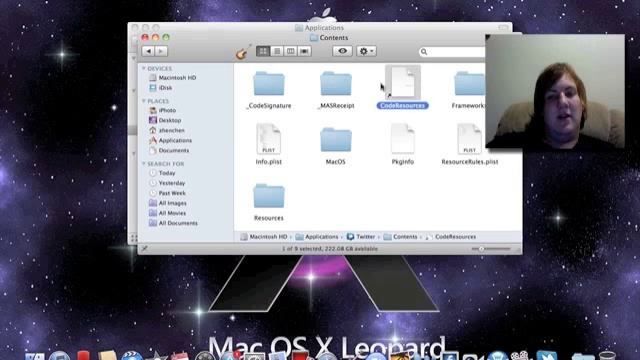Click the Contents folder icon in the title bar

click(313, 38)
